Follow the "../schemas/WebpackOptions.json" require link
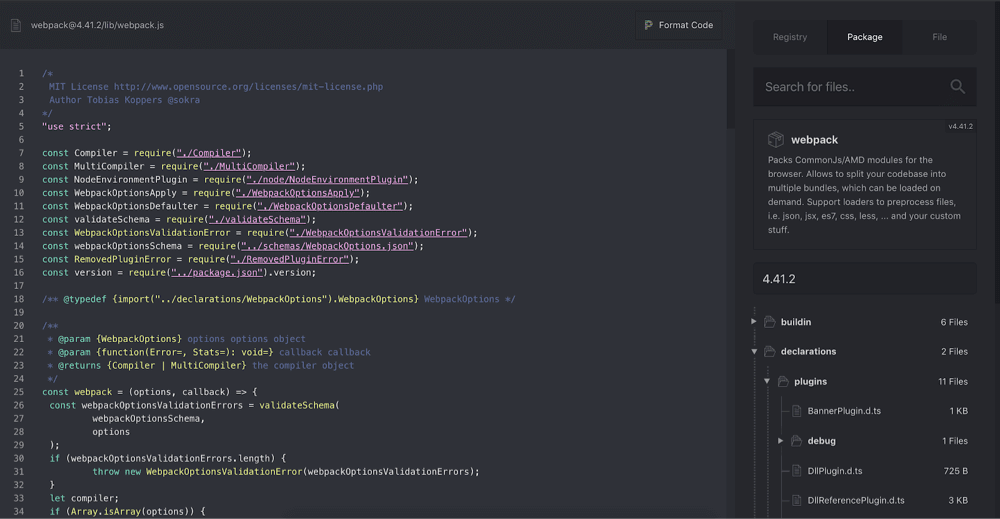The image size is (1000, 519). click(x=327, y=246)
